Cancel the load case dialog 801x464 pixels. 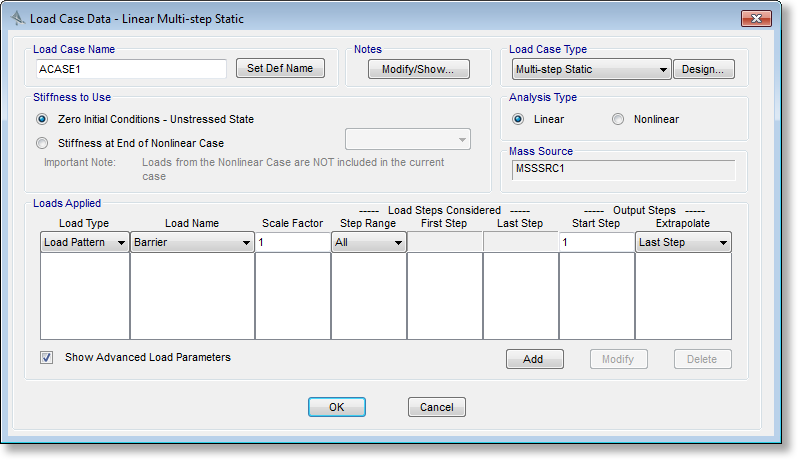click(x=436, y=407)
